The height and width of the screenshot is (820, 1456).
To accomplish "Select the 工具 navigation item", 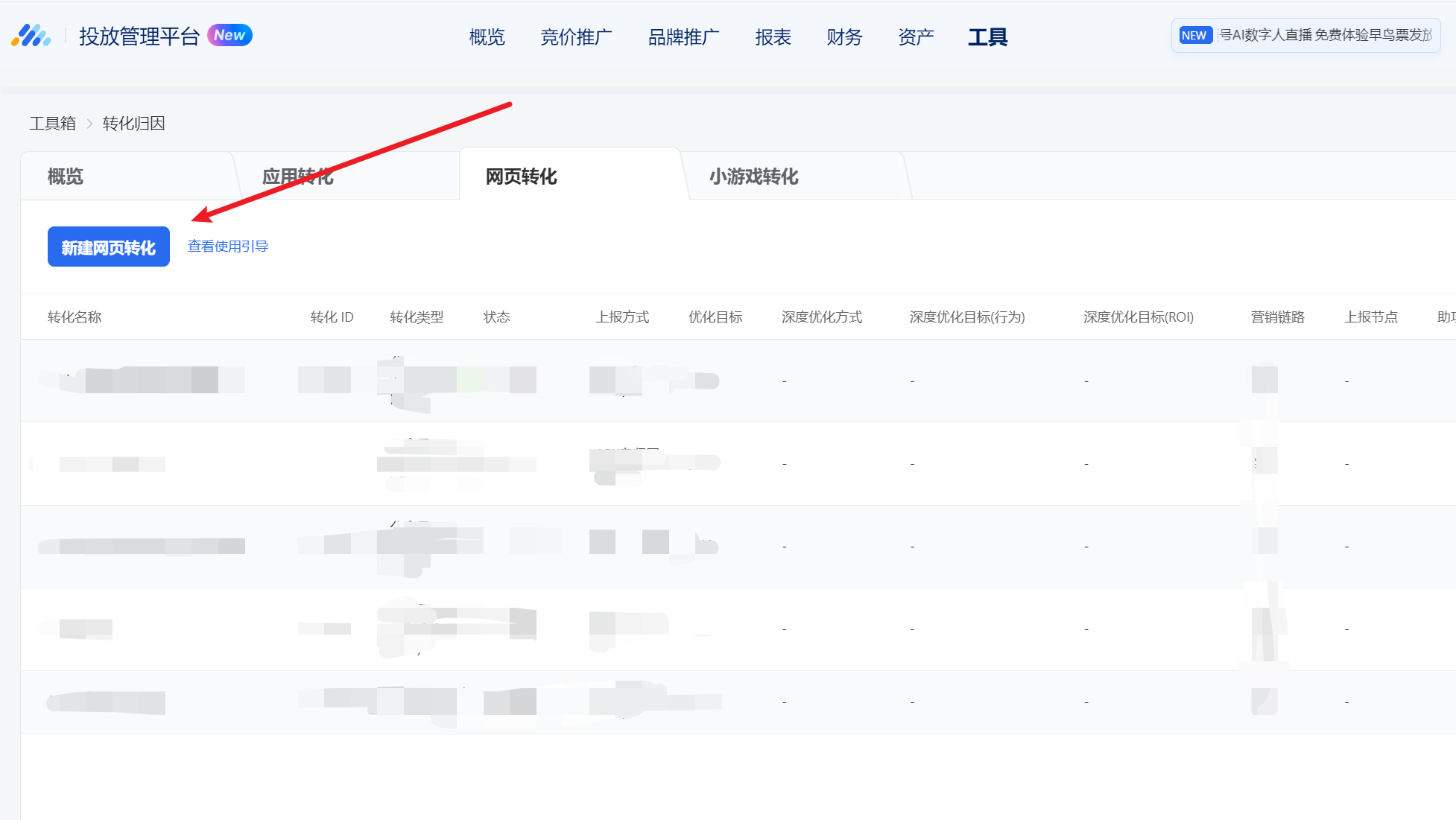I will click(987, 36).
